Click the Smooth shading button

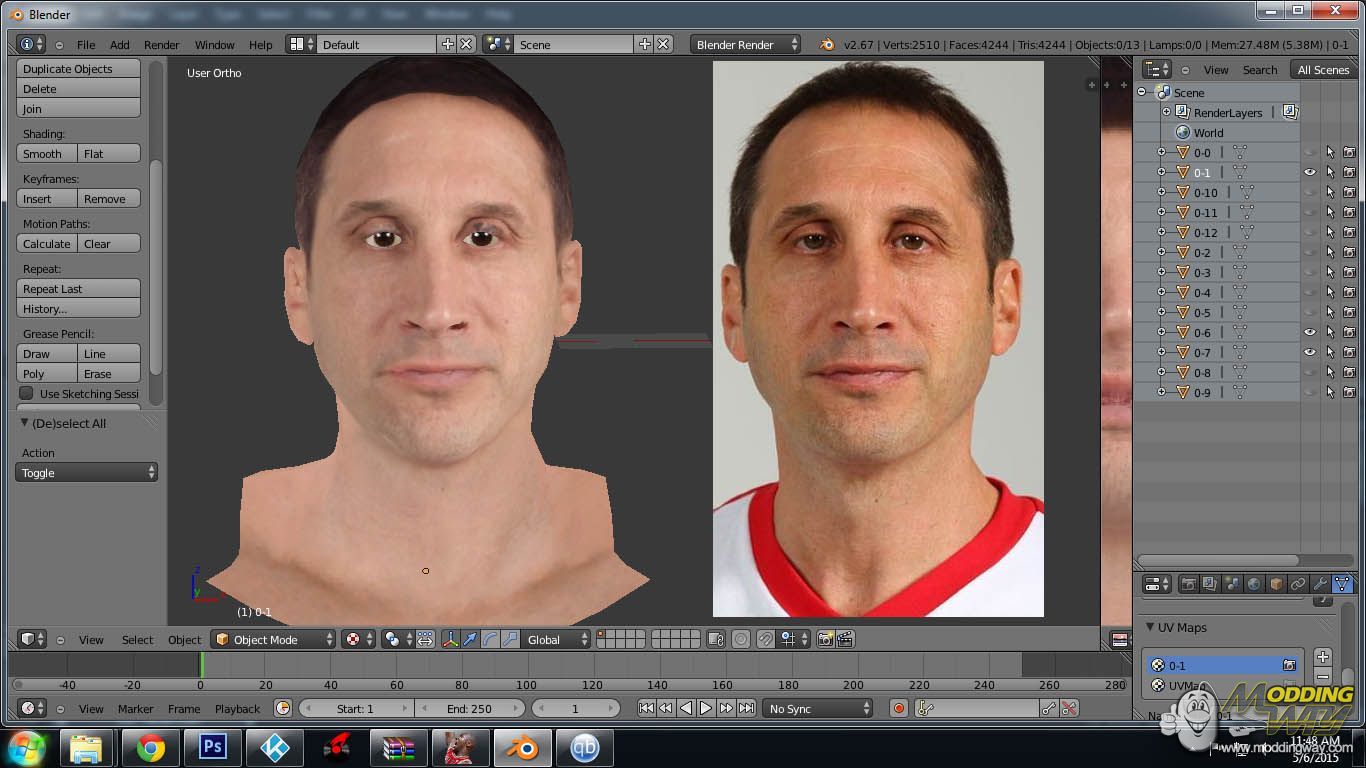pyautogui.click(x=46, y=154)
